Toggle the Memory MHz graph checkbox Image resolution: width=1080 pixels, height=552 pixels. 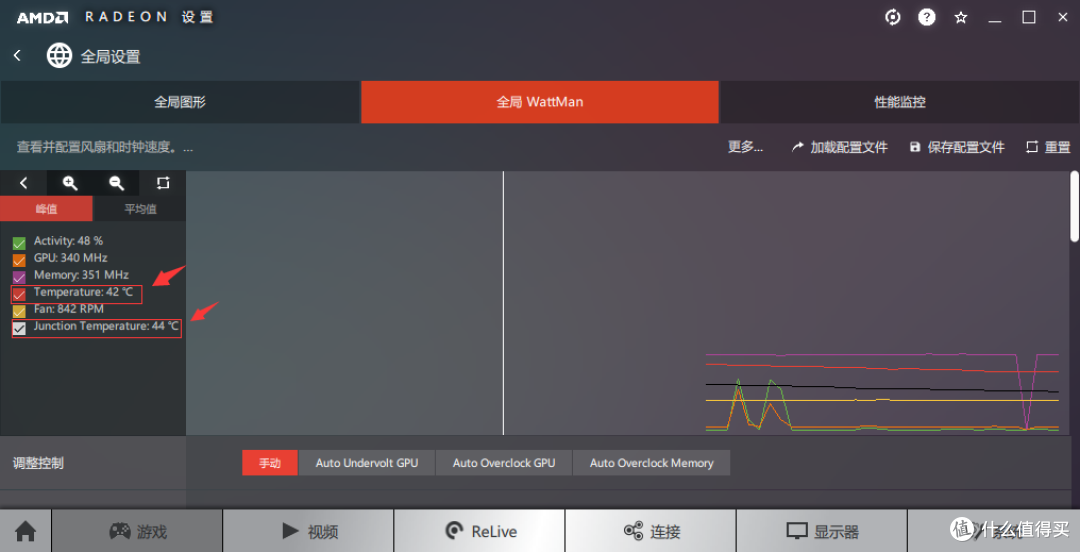click(19, 277)
